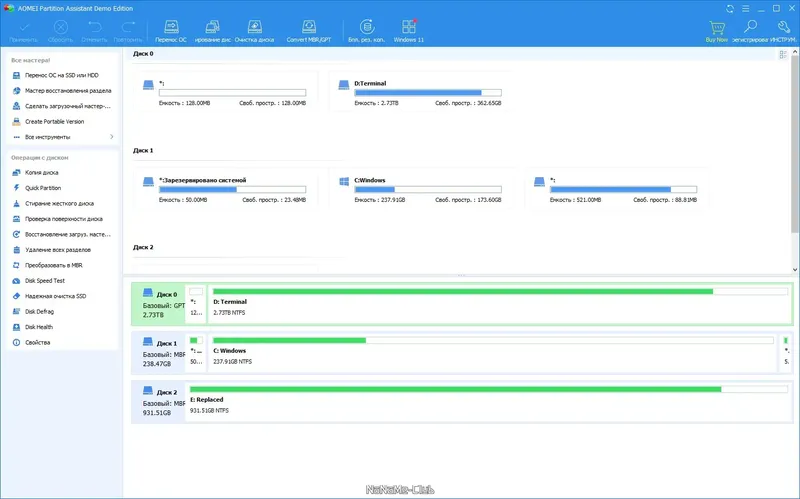Open Сделать загрузочный мастер in the sidebar
800x499 pixels.
(61, 106)
